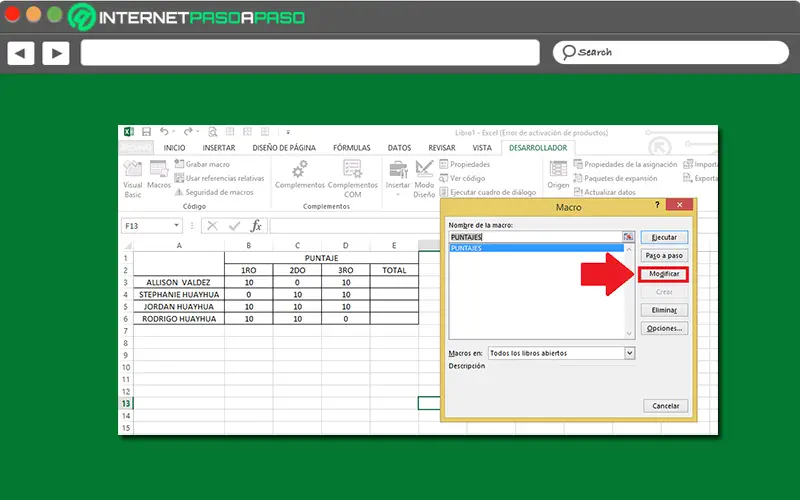Open the Visual Basic editor icon

pos(132,173)
